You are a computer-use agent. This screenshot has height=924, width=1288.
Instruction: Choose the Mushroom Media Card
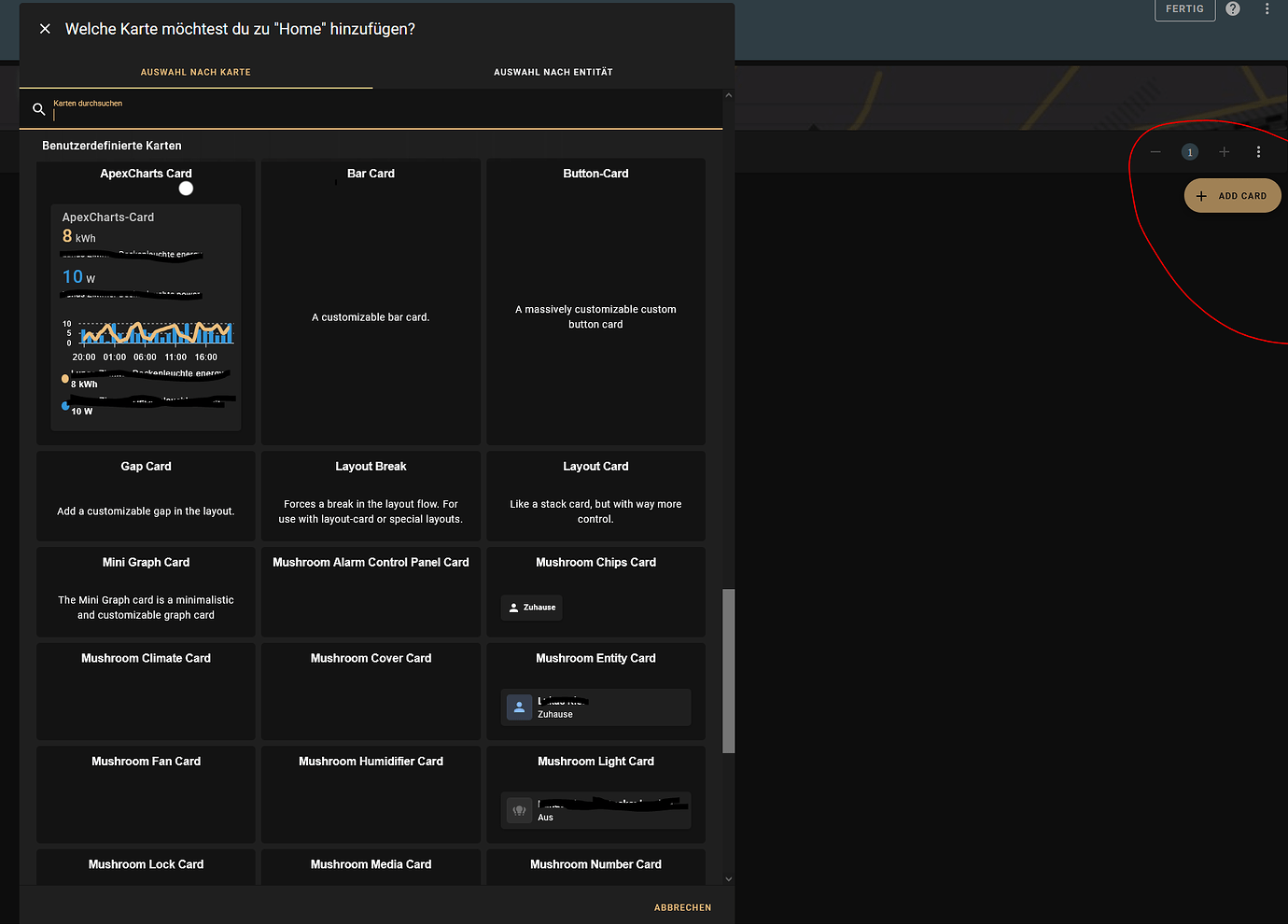pos(371,867)
